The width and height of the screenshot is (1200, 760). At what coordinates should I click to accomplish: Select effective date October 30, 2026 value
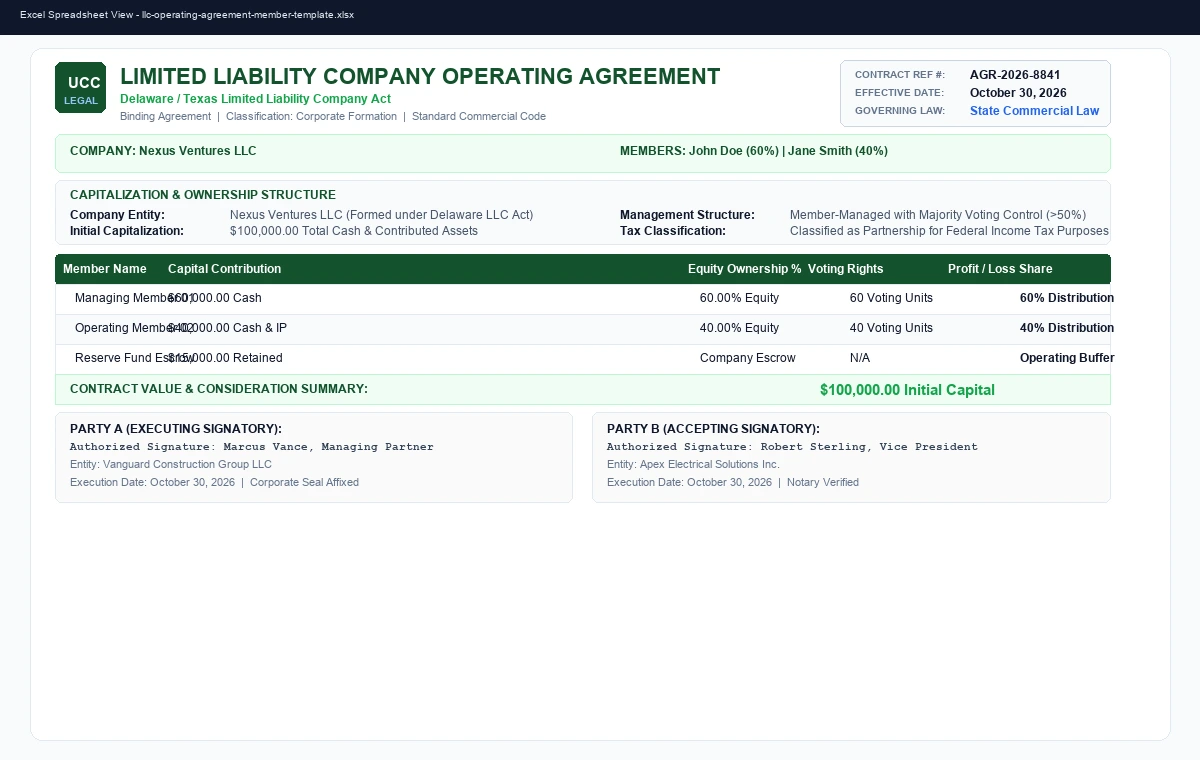[x=1018, y=93]
